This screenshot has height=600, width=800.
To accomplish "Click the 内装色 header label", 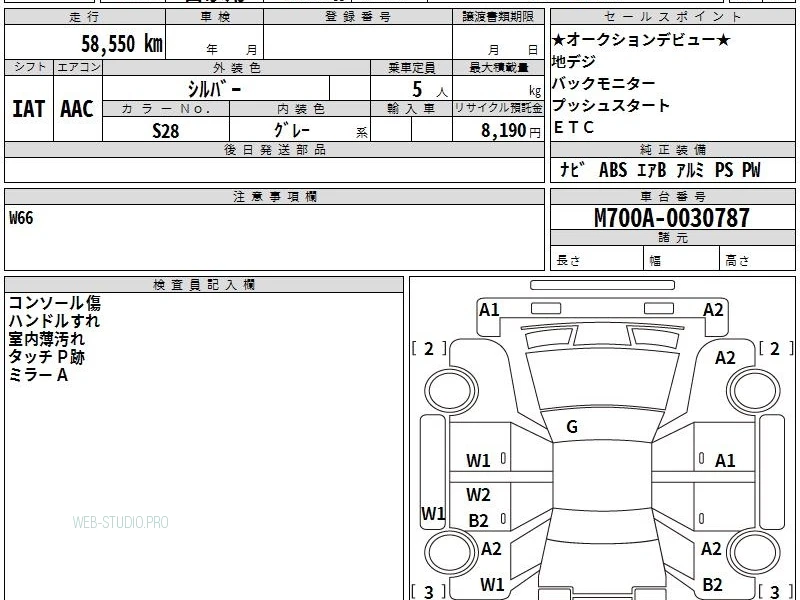I will (301, 109).
